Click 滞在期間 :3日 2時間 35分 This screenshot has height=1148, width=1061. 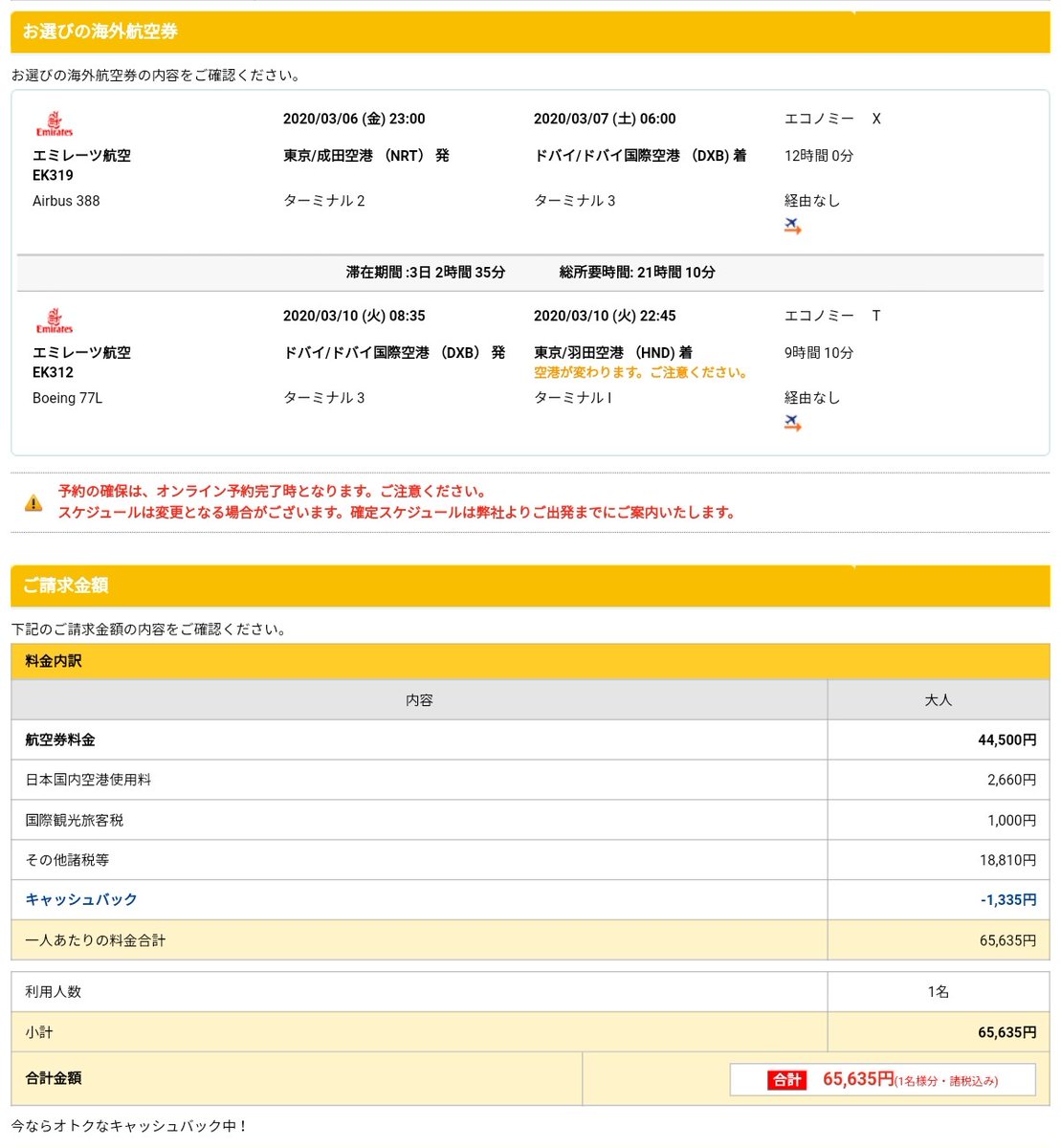(426, 273)
